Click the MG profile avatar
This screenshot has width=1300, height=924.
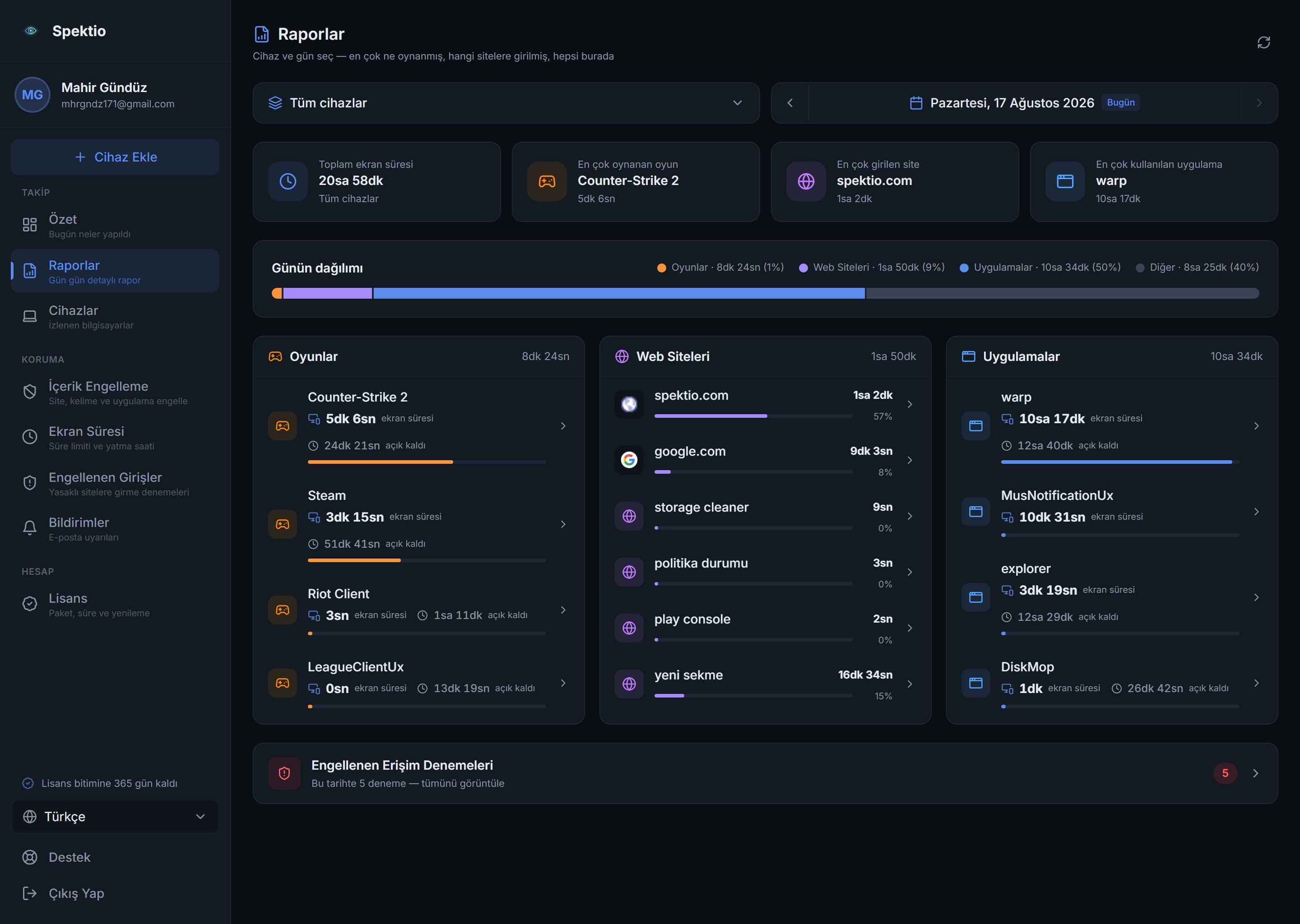(x=32, y=94)
